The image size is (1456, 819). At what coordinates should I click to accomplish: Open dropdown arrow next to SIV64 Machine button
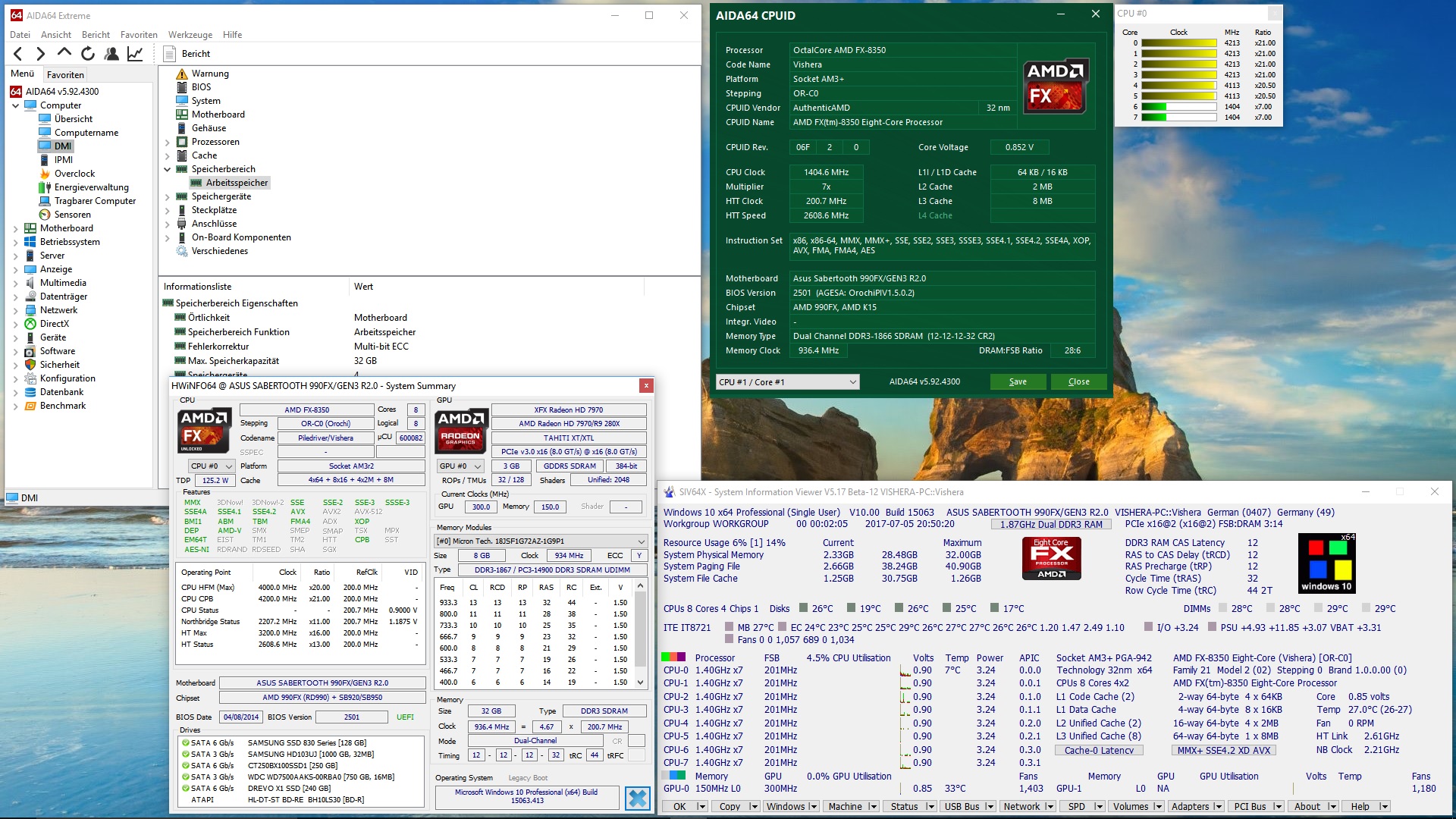[x=874, y=807]
